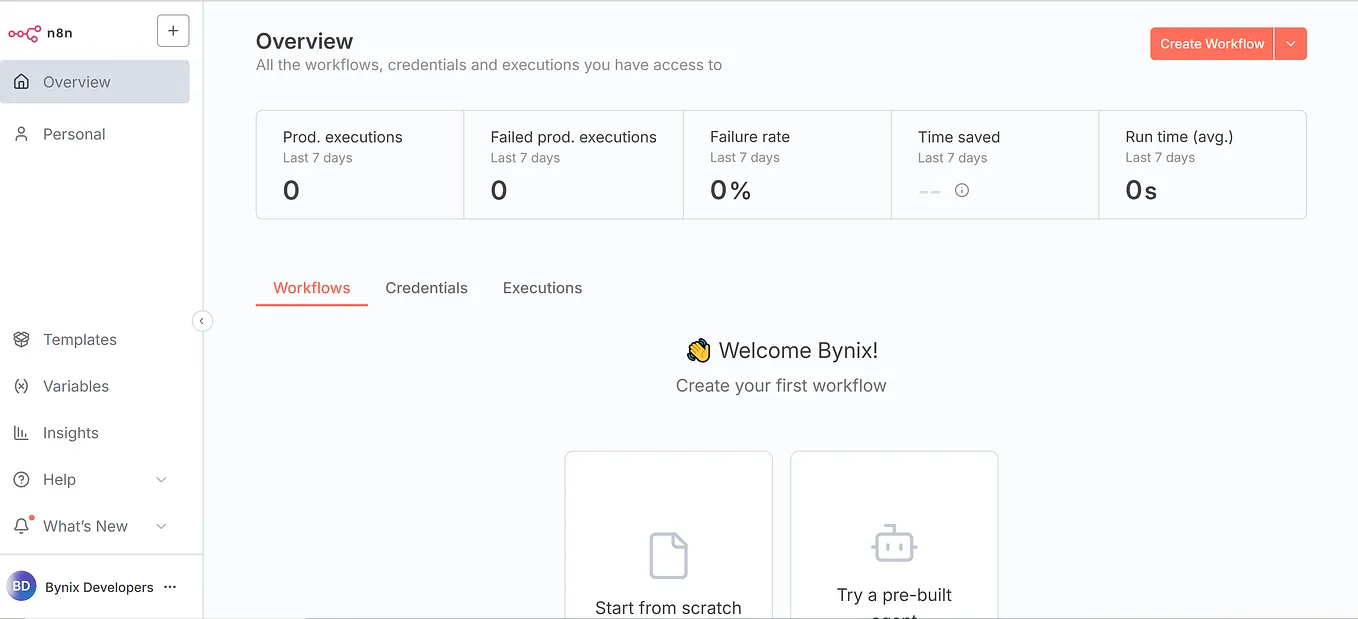Expand the What's New section
1358x619 pixels.
click(161, 525)
